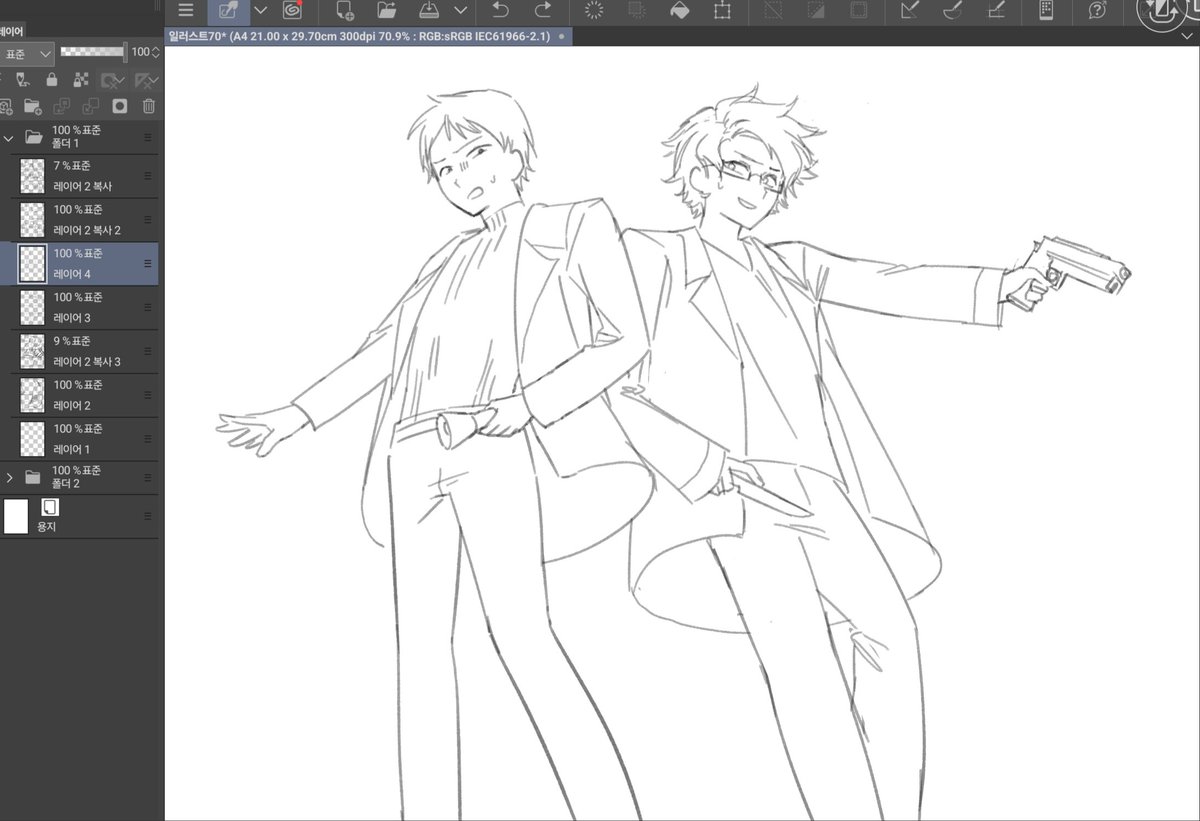Click the drag handle of 레이어 1
The width and height of the screenshot is (1200, 821).
148,440
